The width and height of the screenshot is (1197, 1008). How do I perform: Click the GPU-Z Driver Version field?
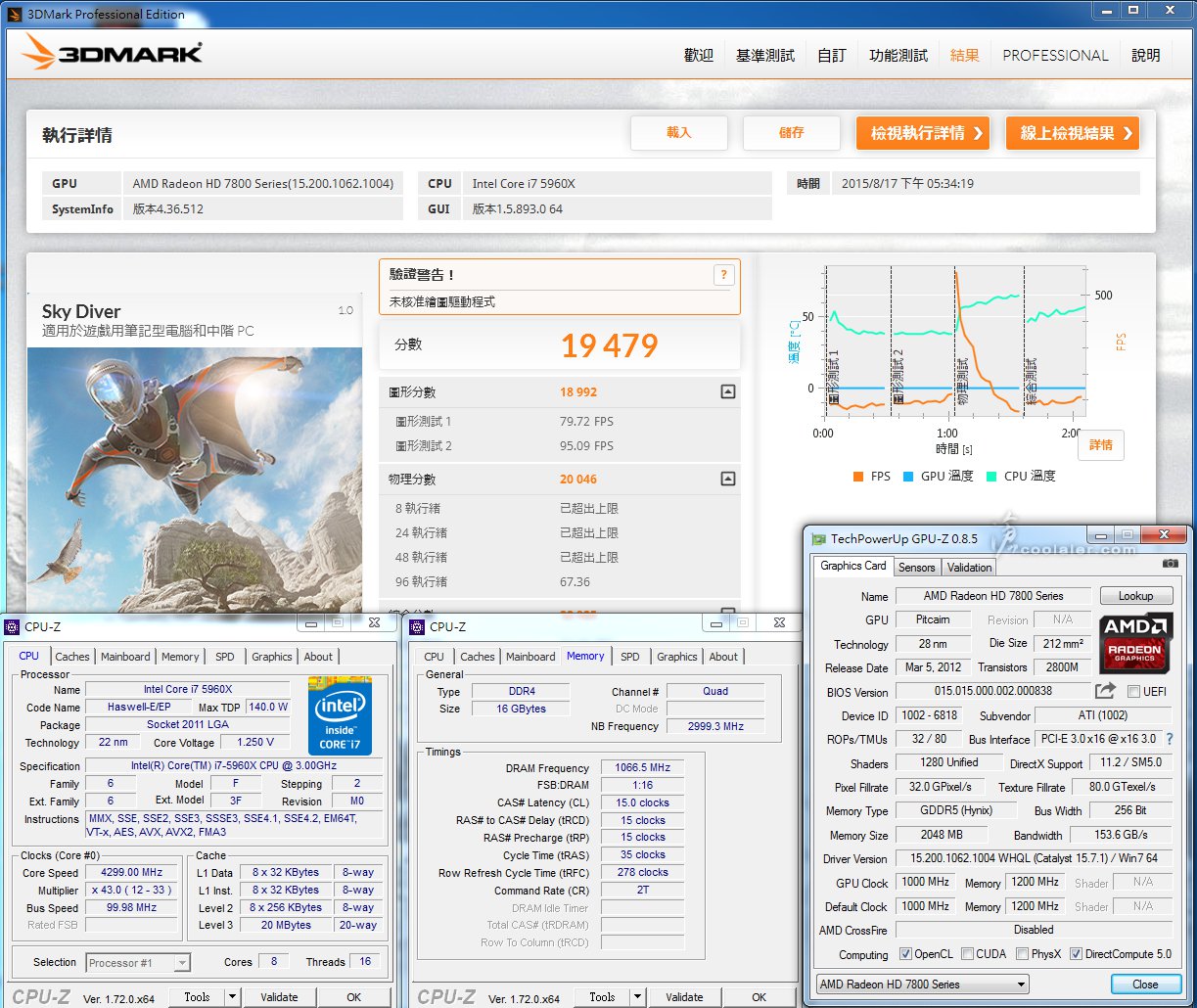click(x=1034, y=858)
